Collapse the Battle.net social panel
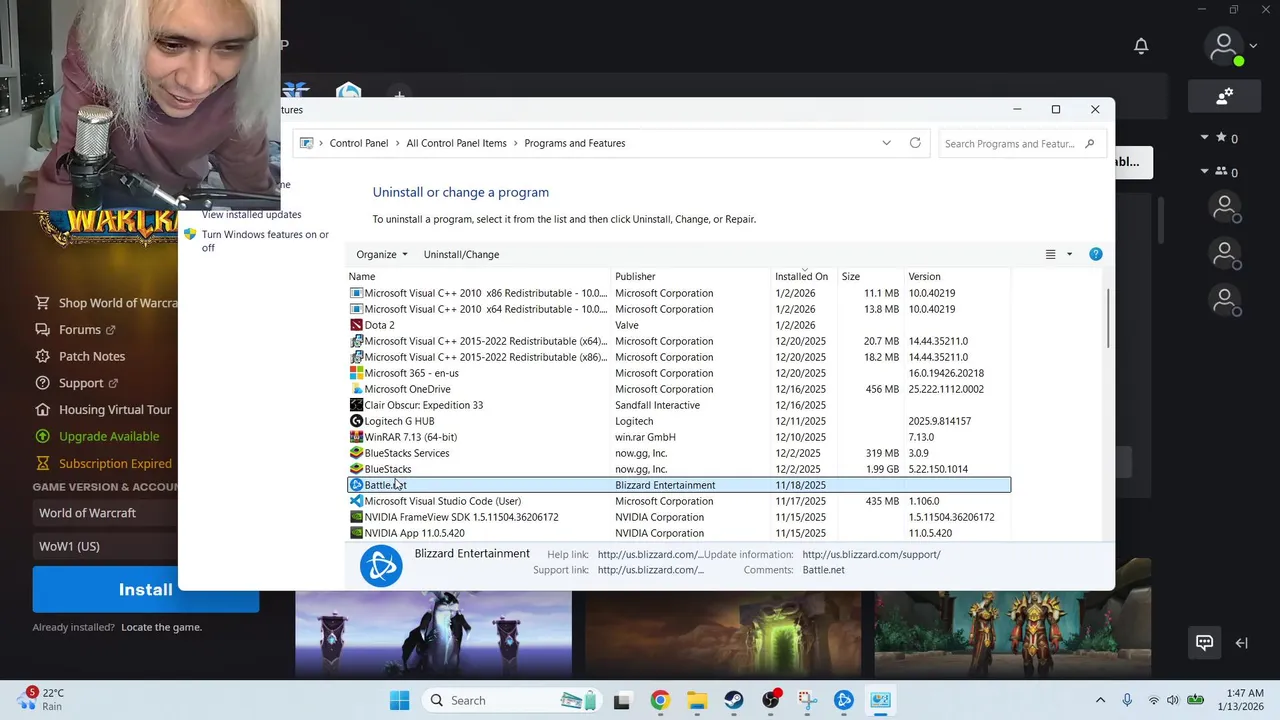This screenshot has width=1280, height=720. (1242, 643)
